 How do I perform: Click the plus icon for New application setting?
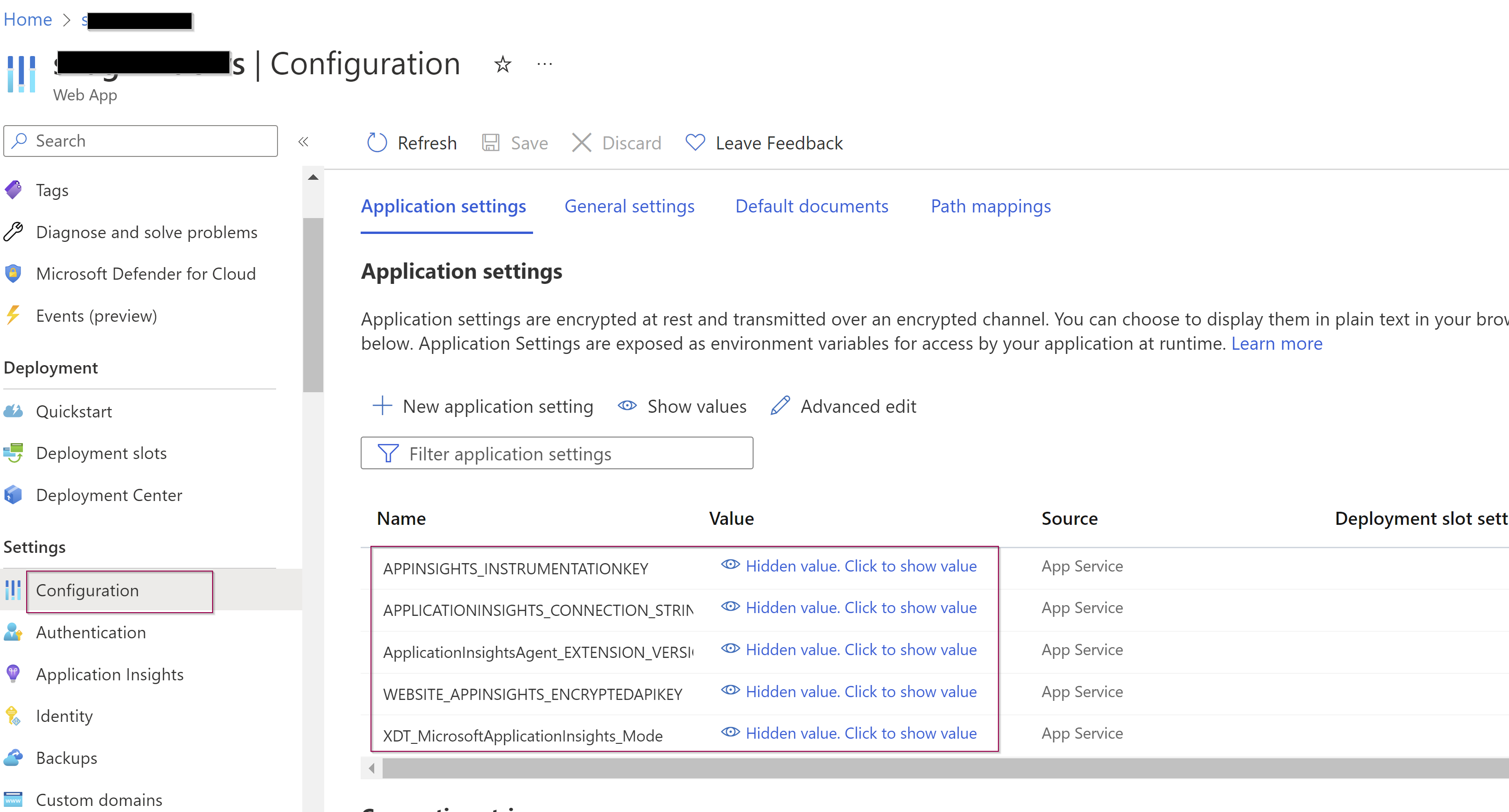(383, 405)
